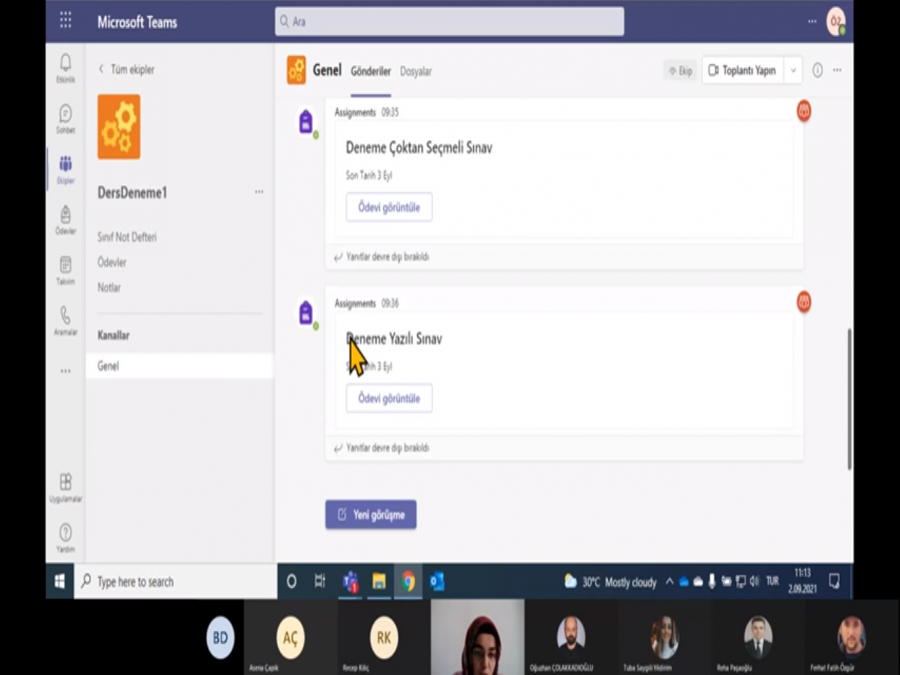The height and width of the screenshot is (675, 900).
Task: Open Aramalar calls in left rail
Action: coord(65,321)
